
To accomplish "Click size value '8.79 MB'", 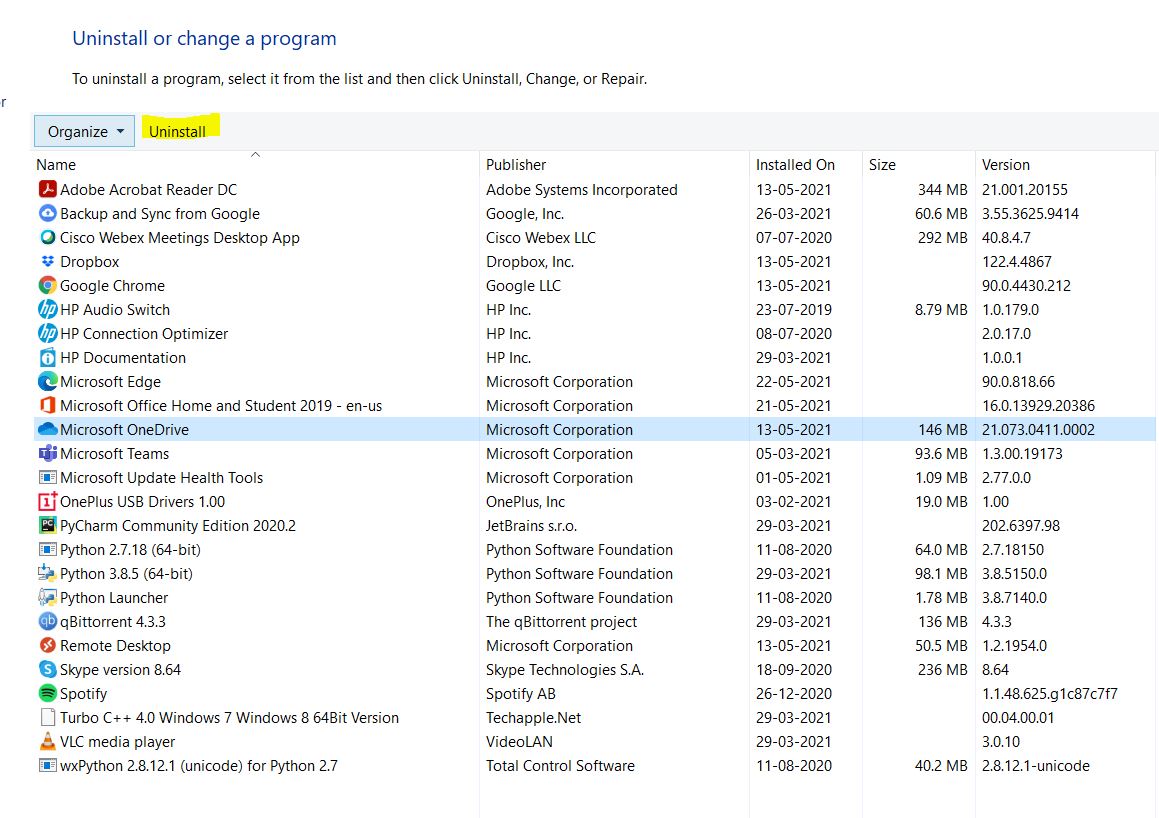I will 941,310.
